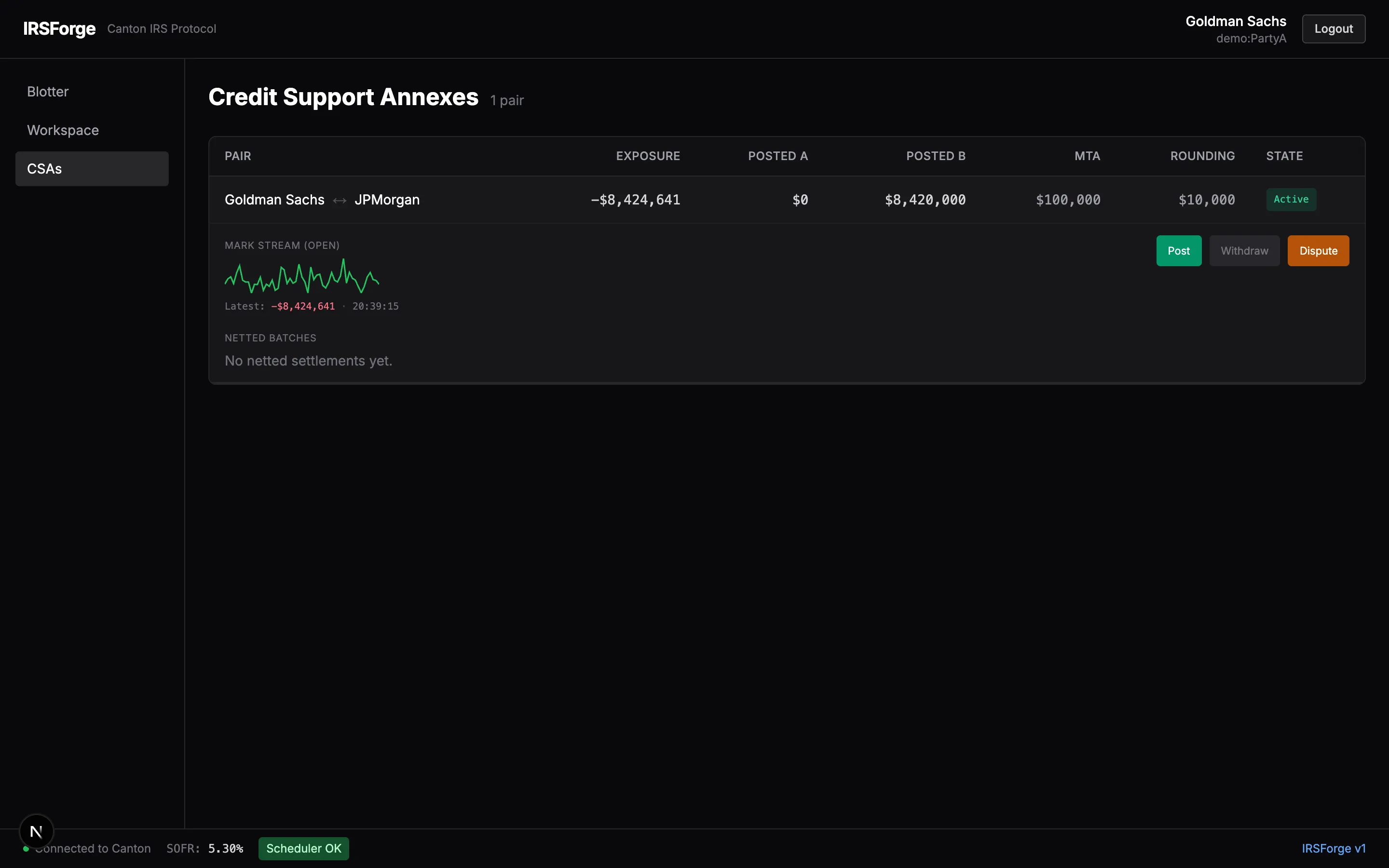Navigate to Blotter in the sidebar
1389x868 pixels.
(48, 91)
